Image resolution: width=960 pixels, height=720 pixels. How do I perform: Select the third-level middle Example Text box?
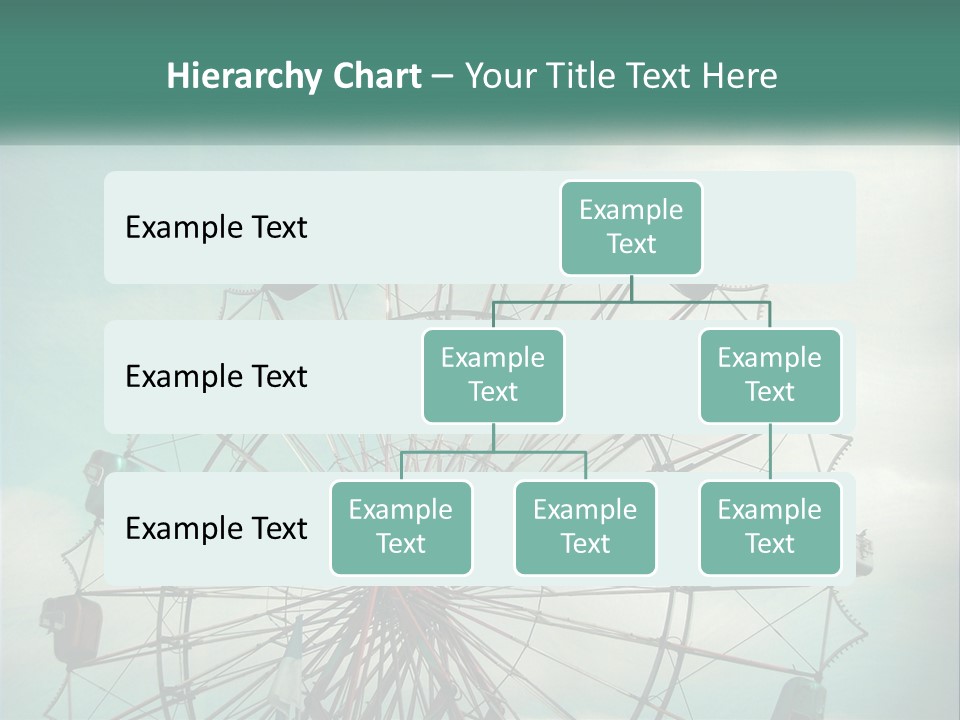pyautogui.click(x=585, y=527)
